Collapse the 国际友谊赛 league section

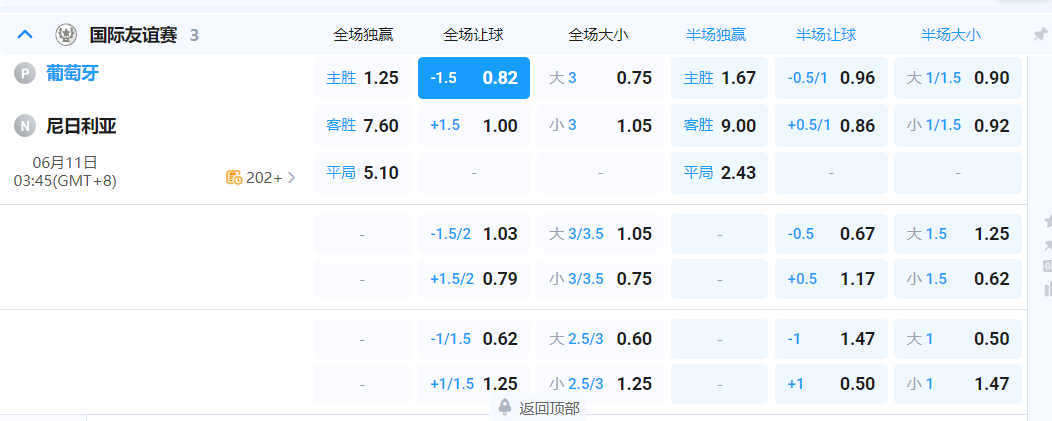click(25, 34)
